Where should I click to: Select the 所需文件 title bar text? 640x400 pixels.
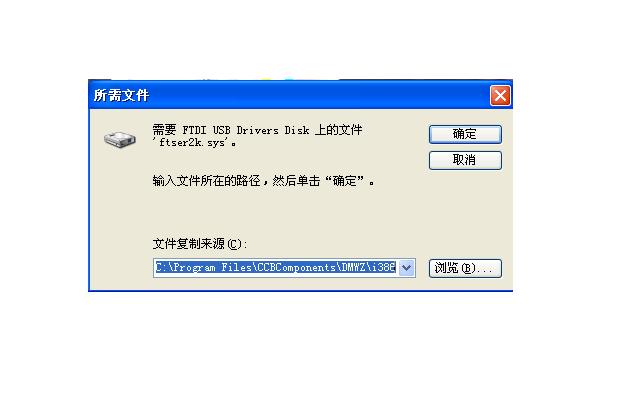point(121,96)
